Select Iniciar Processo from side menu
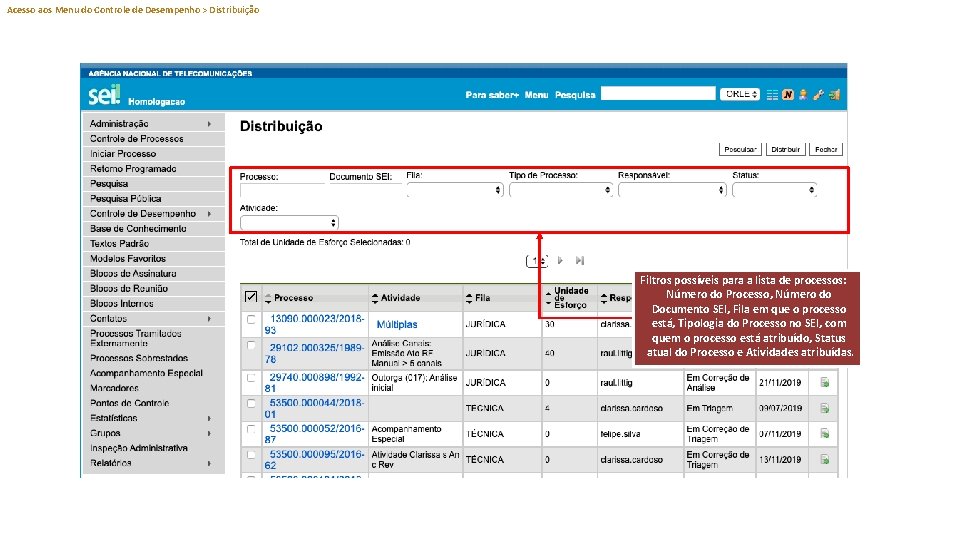 pos(154,154)
